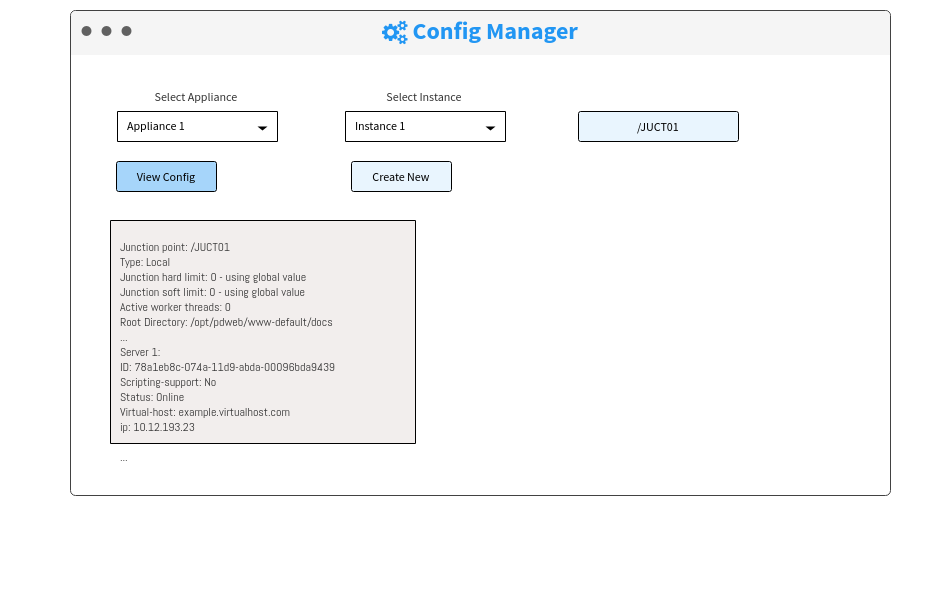Click the gears icon beside Config Manager
The width and height of the screenshot is (950, 616).
coord(395,32)
